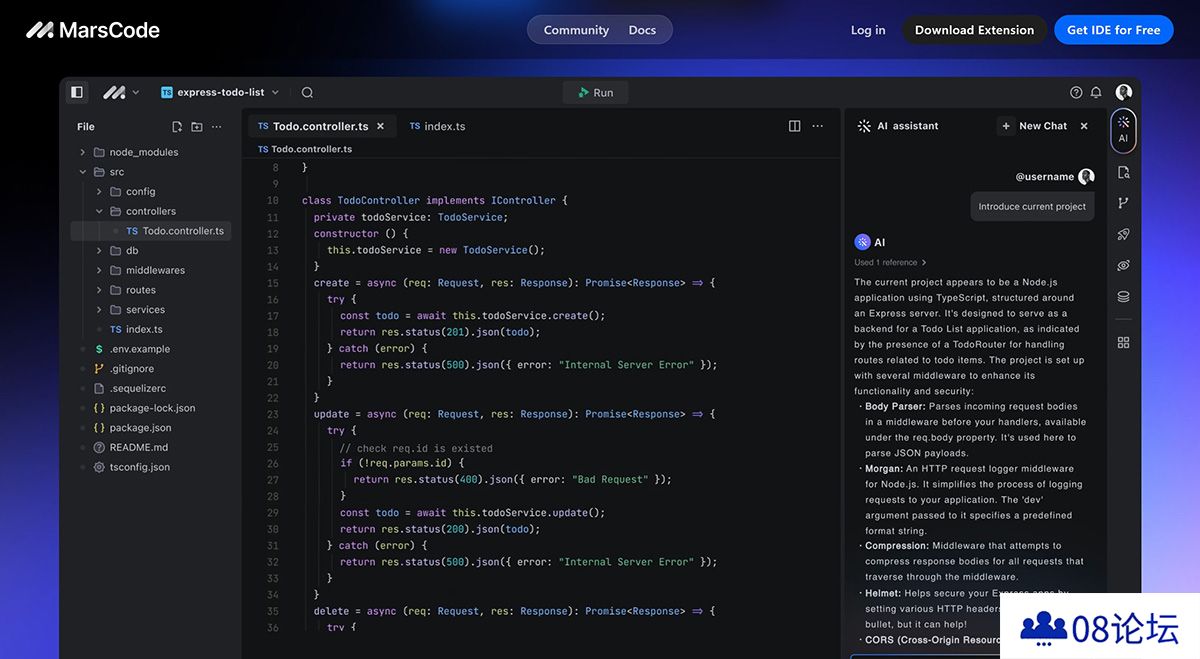This screenshot has width=1200, height=659.
Task: Expand the Used 1 reference link
Action: click(890, 262)
